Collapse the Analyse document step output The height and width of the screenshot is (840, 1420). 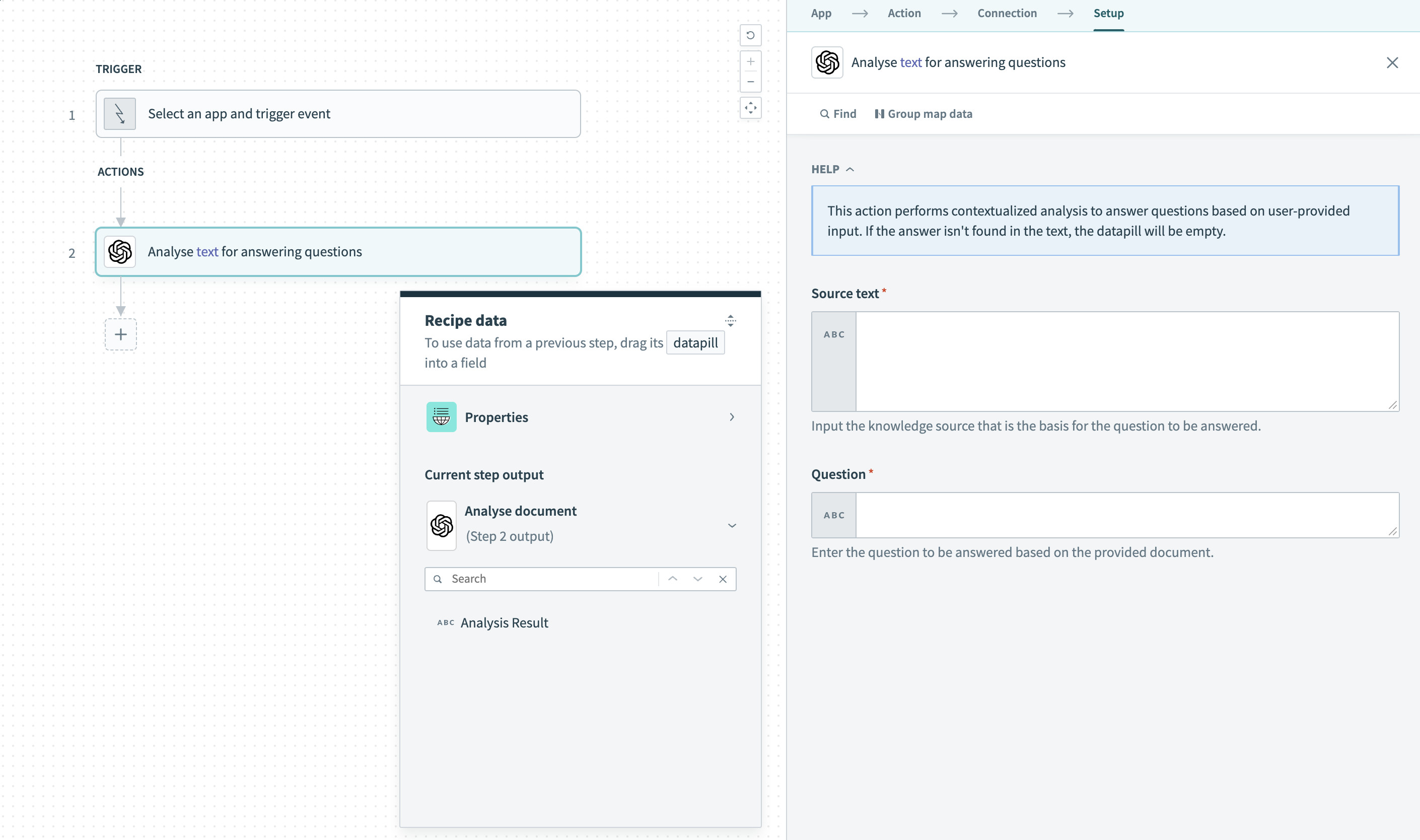[x=731, y=525]
